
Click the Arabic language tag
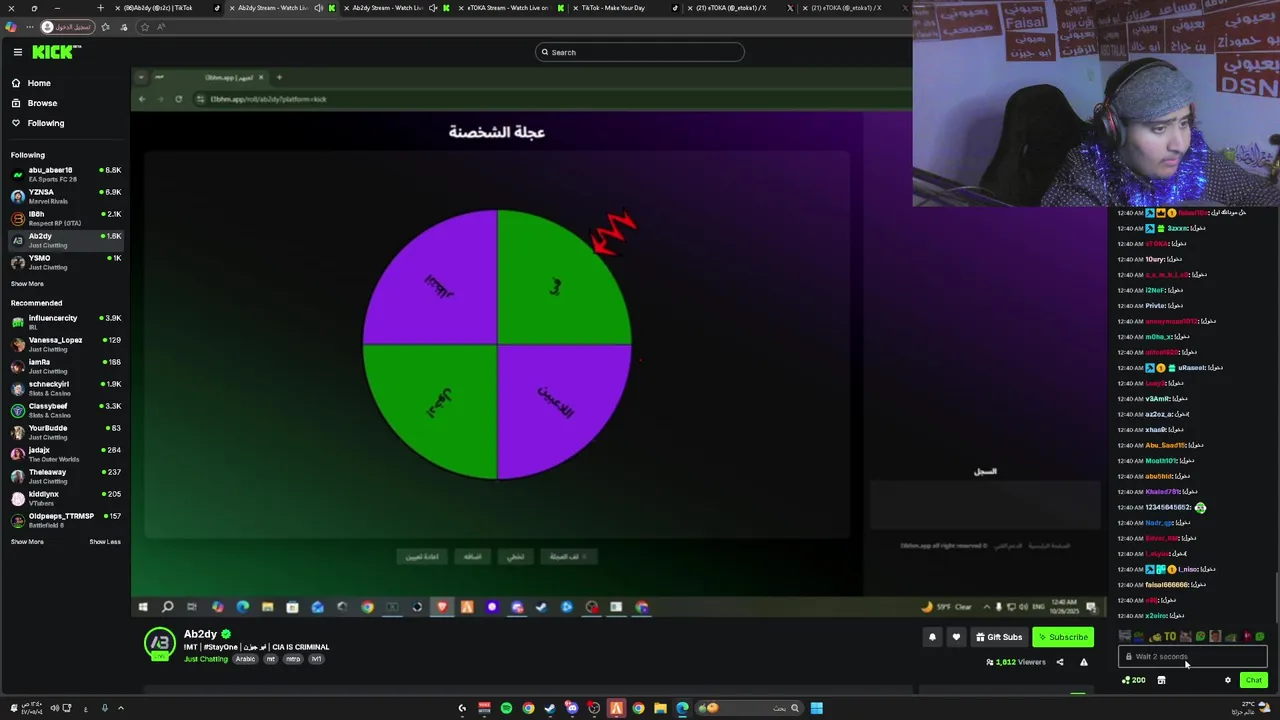(246, 659)
